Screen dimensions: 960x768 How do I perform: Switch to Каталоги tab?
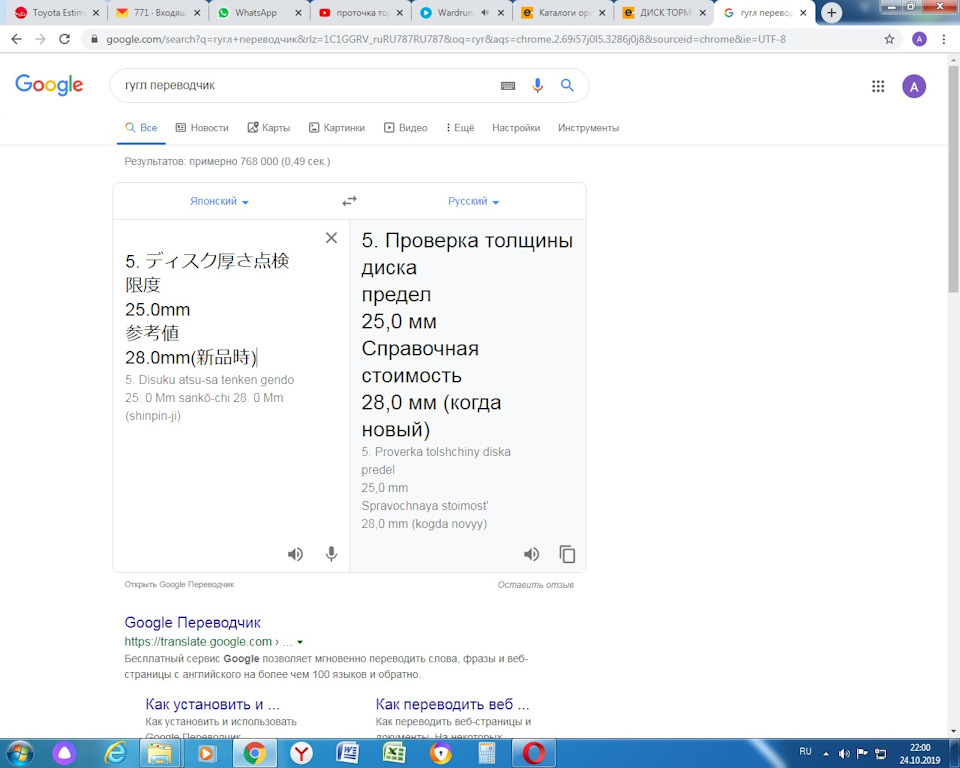[x=564, y=12]
